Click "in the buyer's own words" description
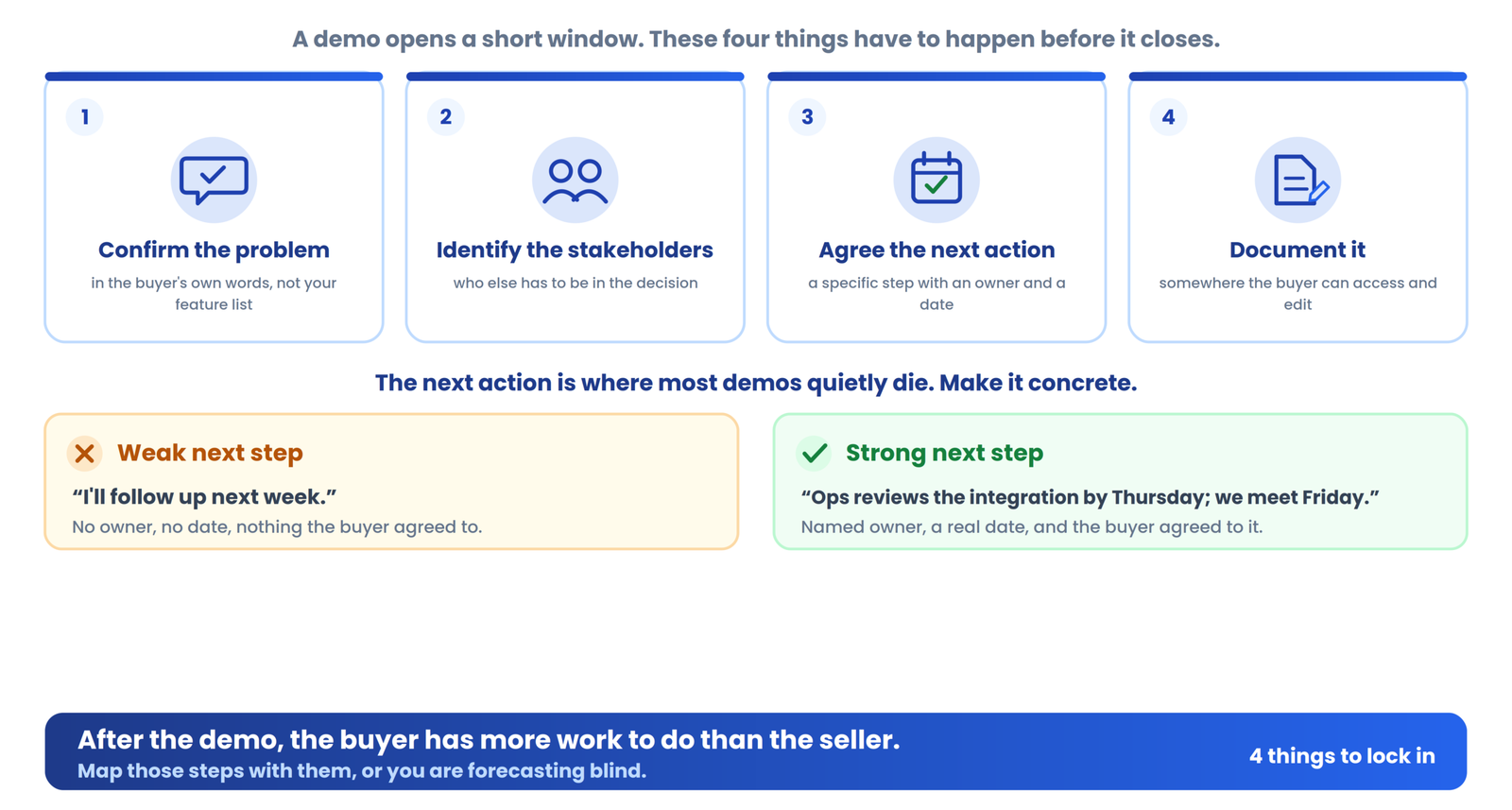 click(214, 293)
